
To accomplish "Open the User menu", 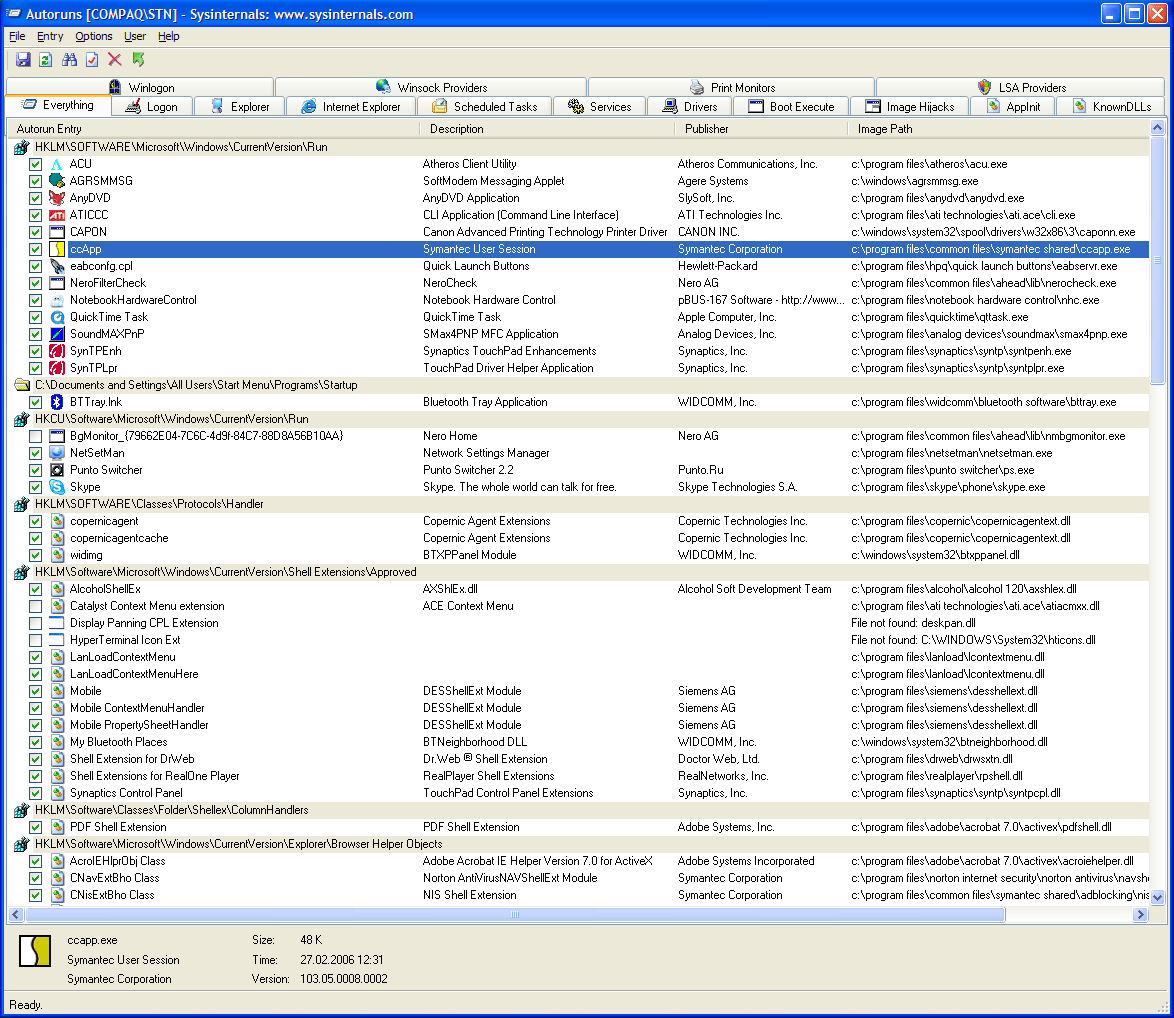I will coord(135,36).
